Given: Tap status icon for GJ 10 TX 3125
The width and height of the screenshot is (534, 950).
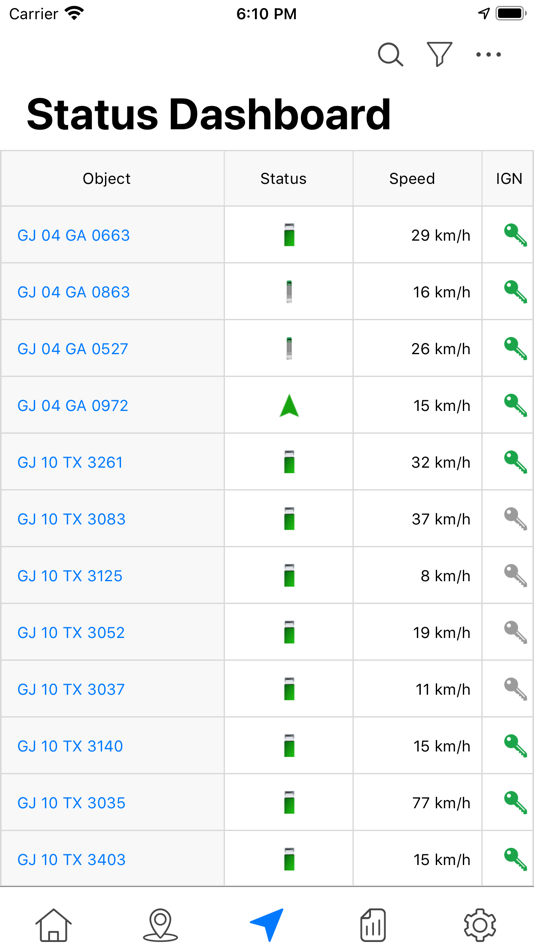Looking at the screenshot, I should pos(289,576).
